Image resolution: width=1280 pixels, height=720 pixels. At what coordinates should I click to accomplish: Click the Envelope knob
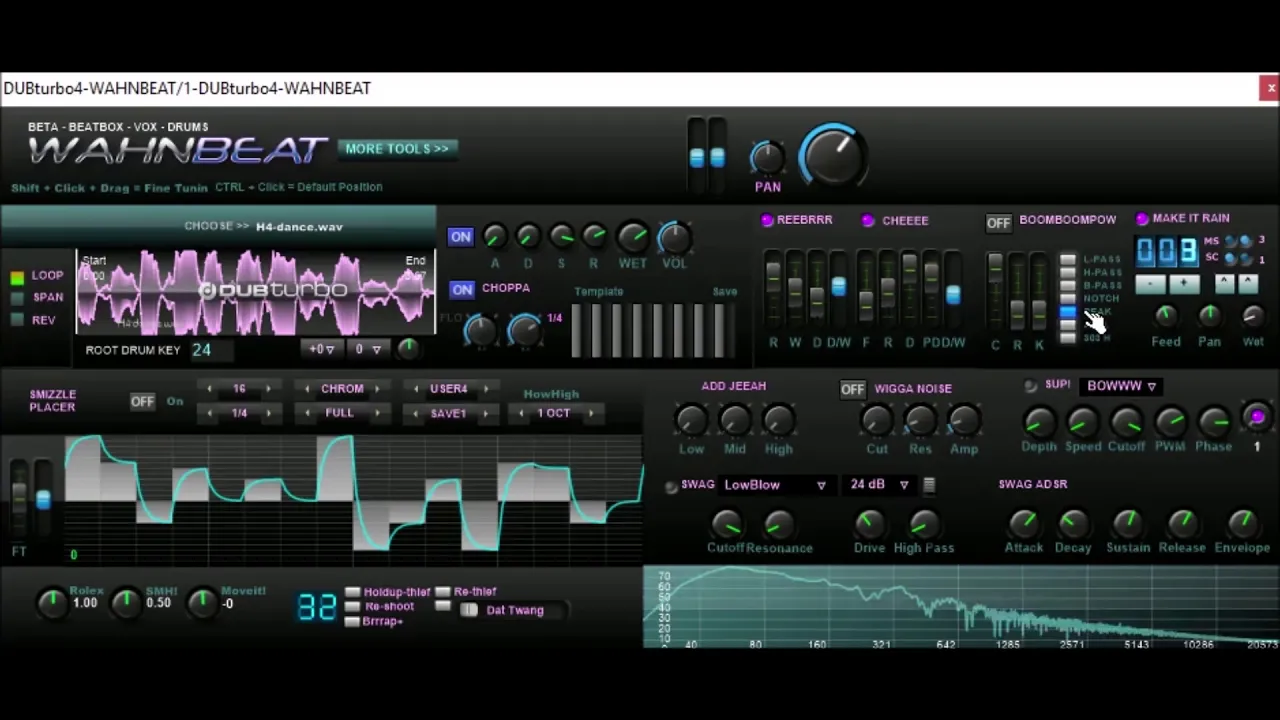pos(1242,523)
